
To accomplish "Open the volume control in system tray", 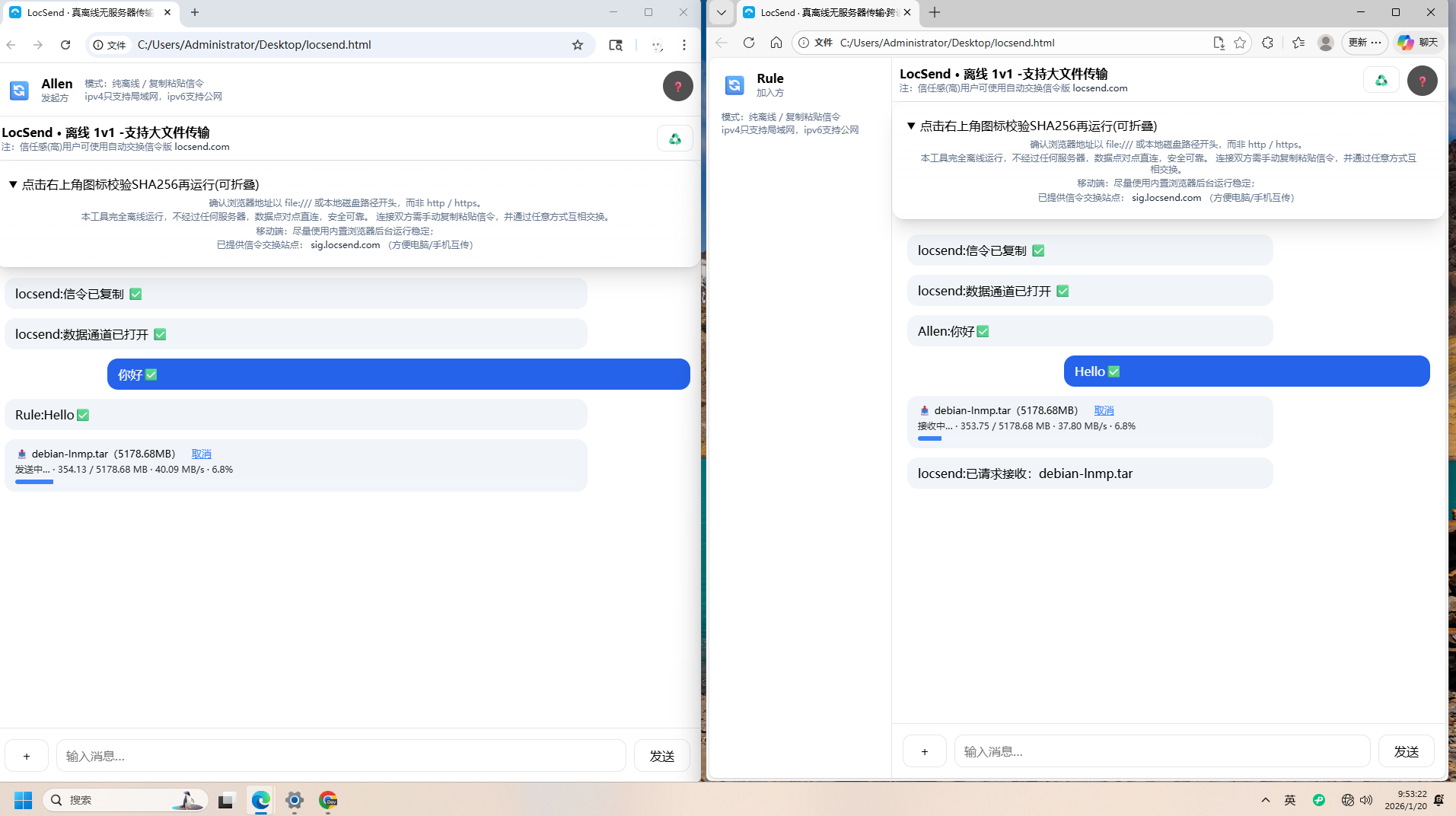I will tap(1366, 800).
